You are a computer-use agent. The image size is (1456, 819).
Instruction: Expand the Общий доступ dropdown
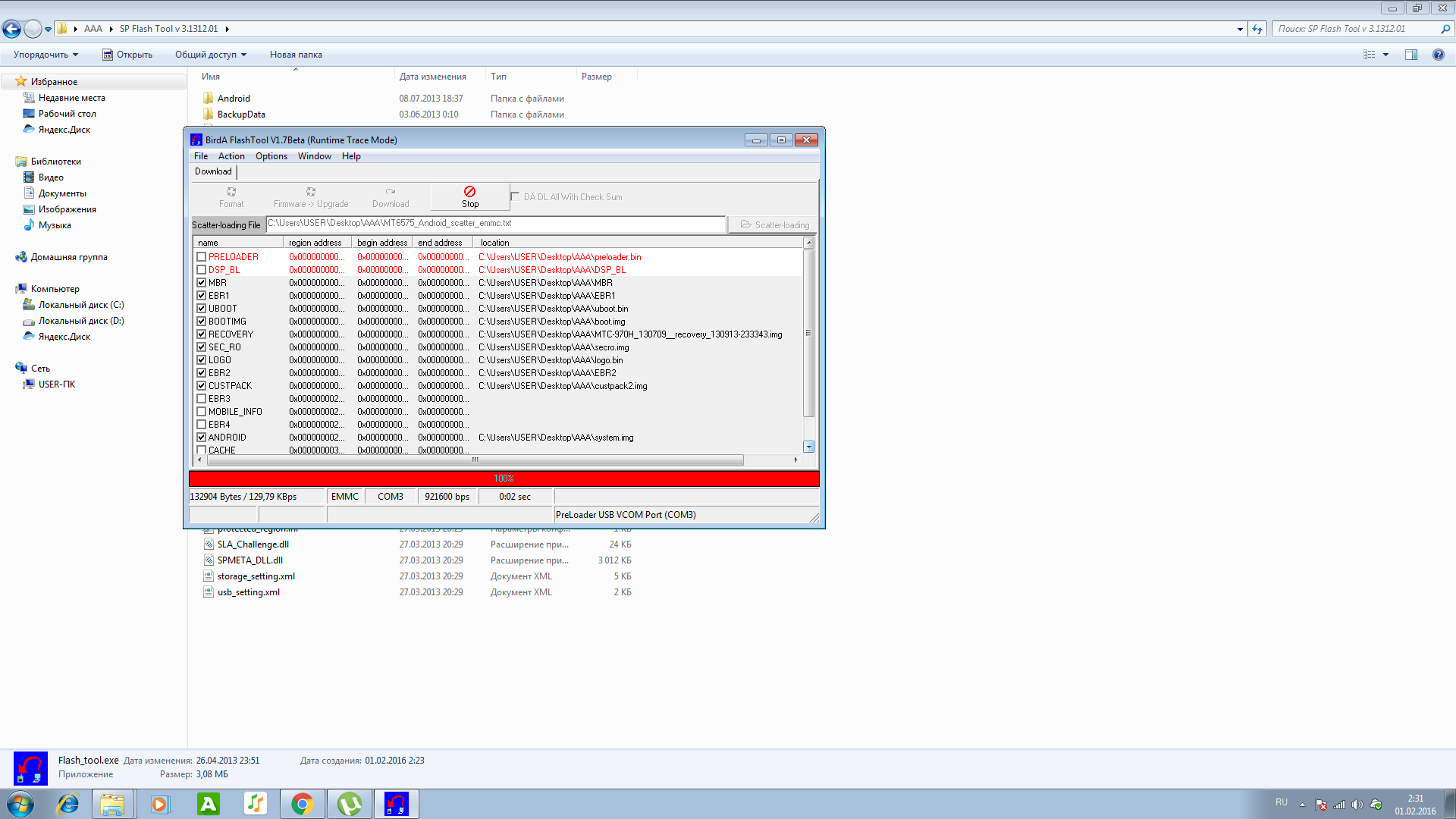pos(211,55)
